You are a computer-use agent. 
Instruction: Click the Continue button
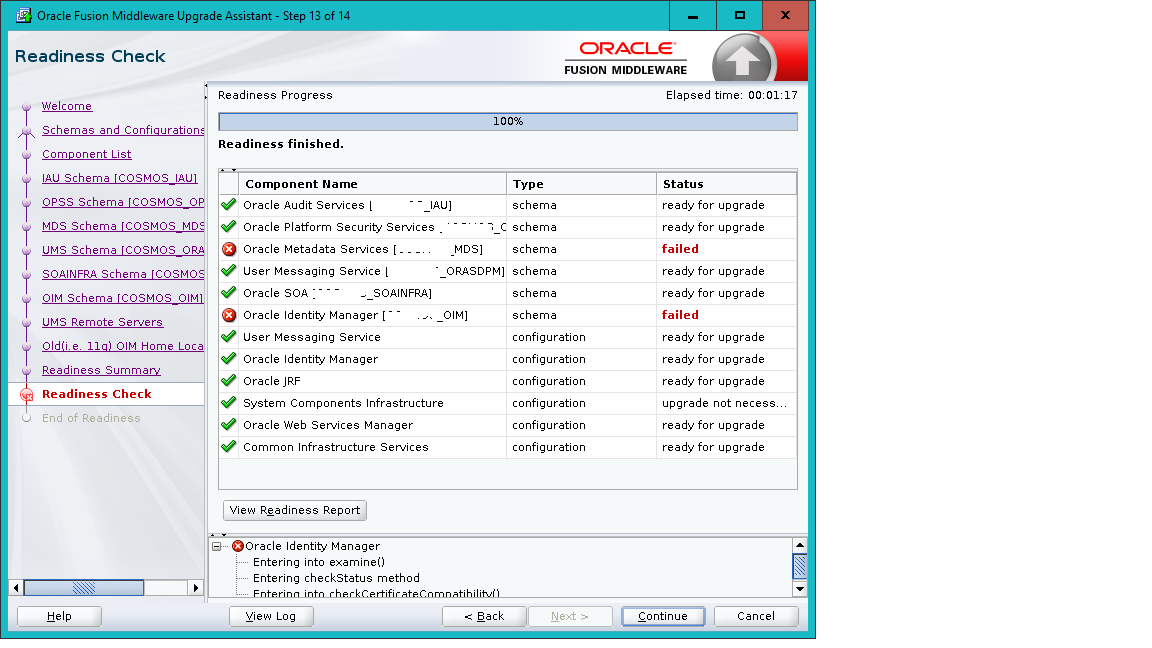pyautogui.click(x=663, y=616)
